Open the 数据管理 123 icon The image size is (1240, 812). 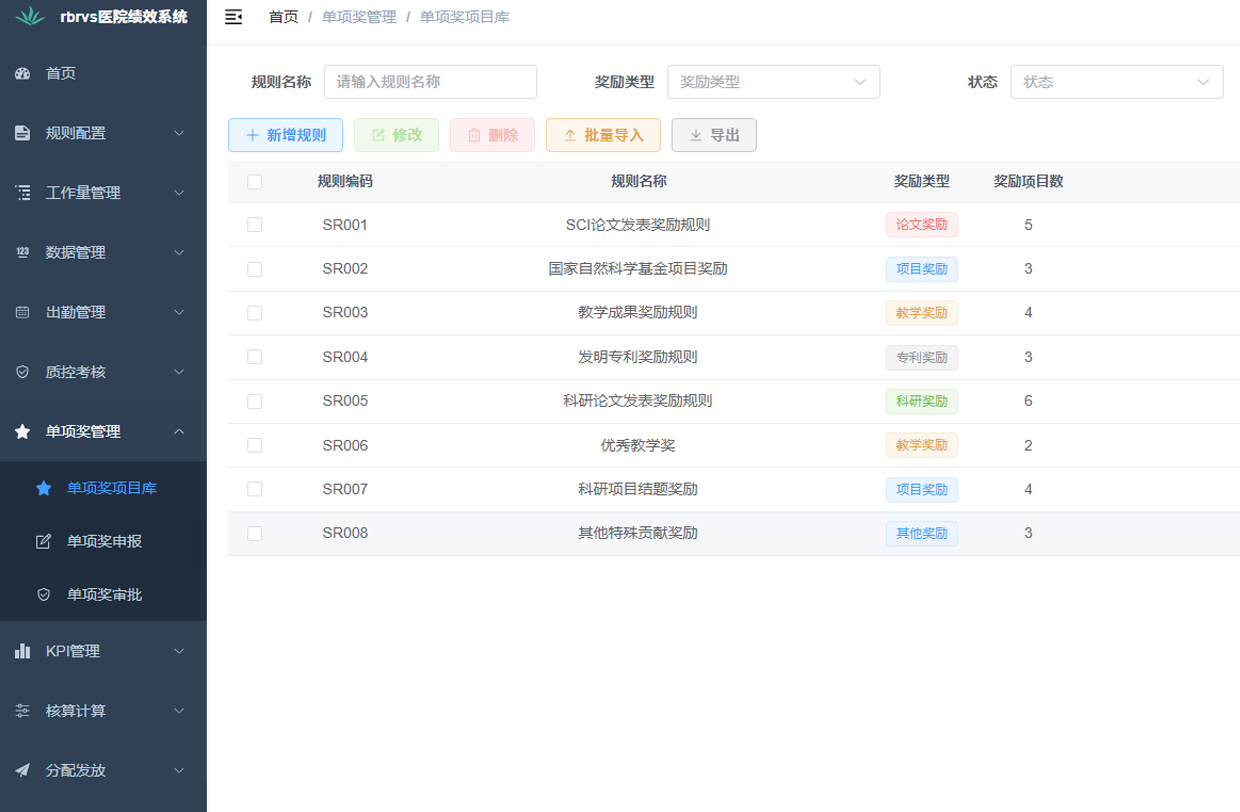click(x=21, y=252)
